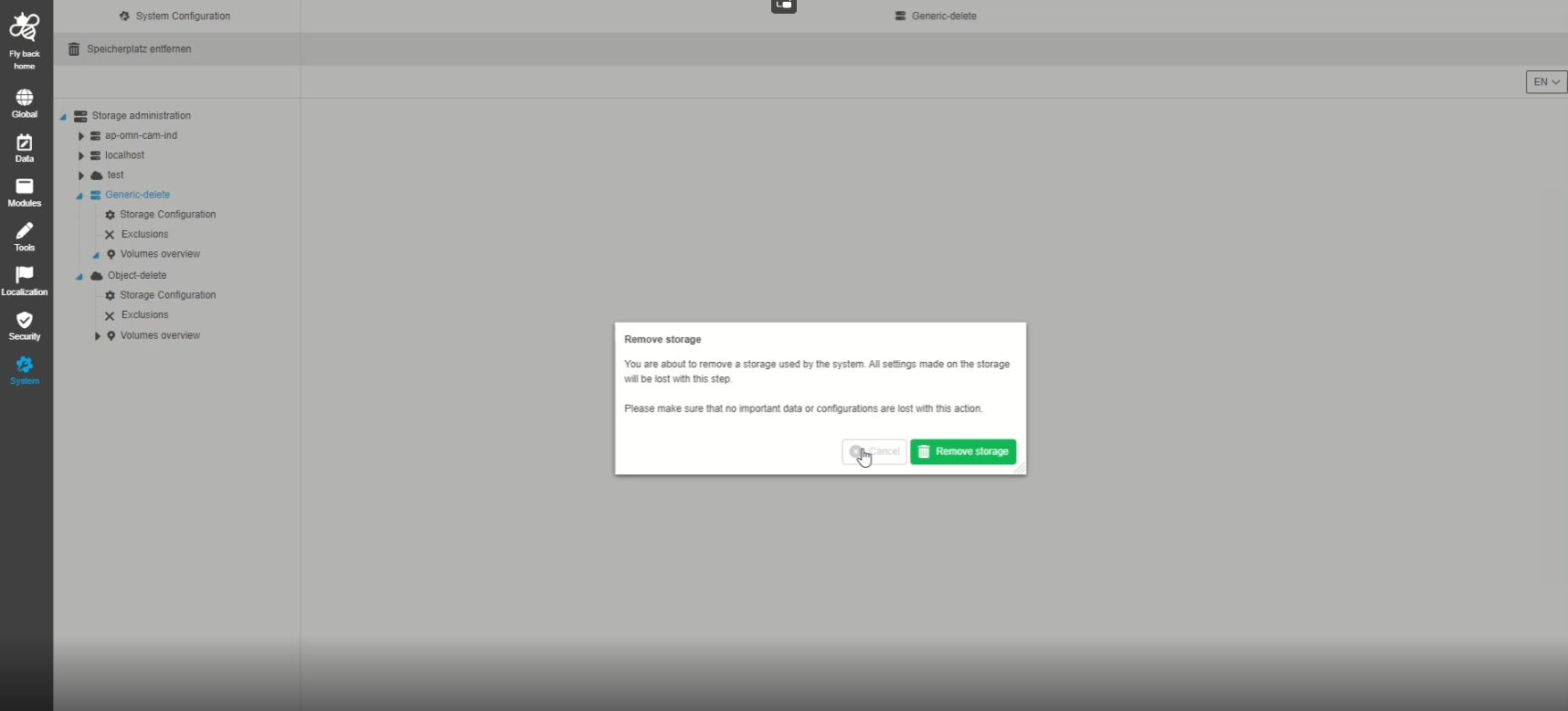
Task: Select Object-delete in the storage tree
Action: tap(137, 276)
